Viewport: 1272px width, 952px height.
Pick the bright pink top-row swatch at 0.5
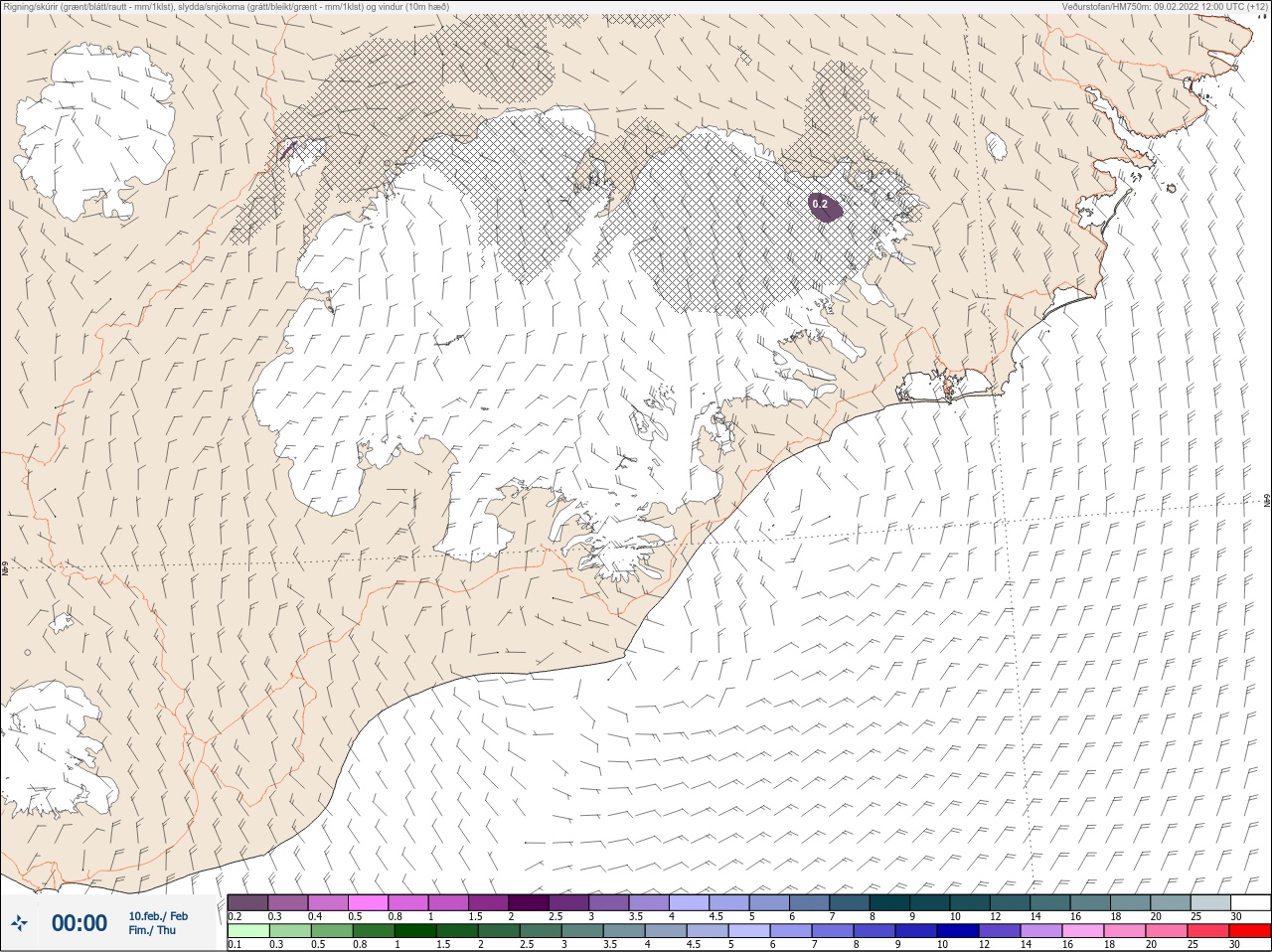(x=368, y=902)
